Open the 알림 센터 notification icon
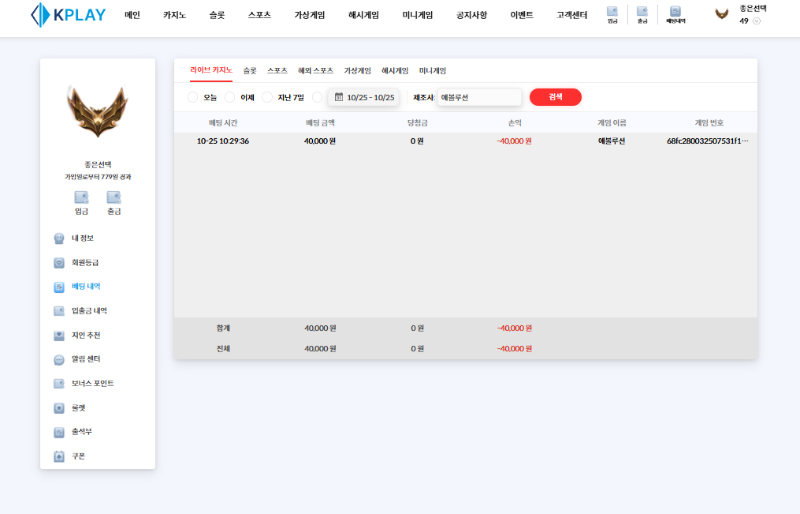This screenshot has height=514, width=800. click(x=60, y=359)
